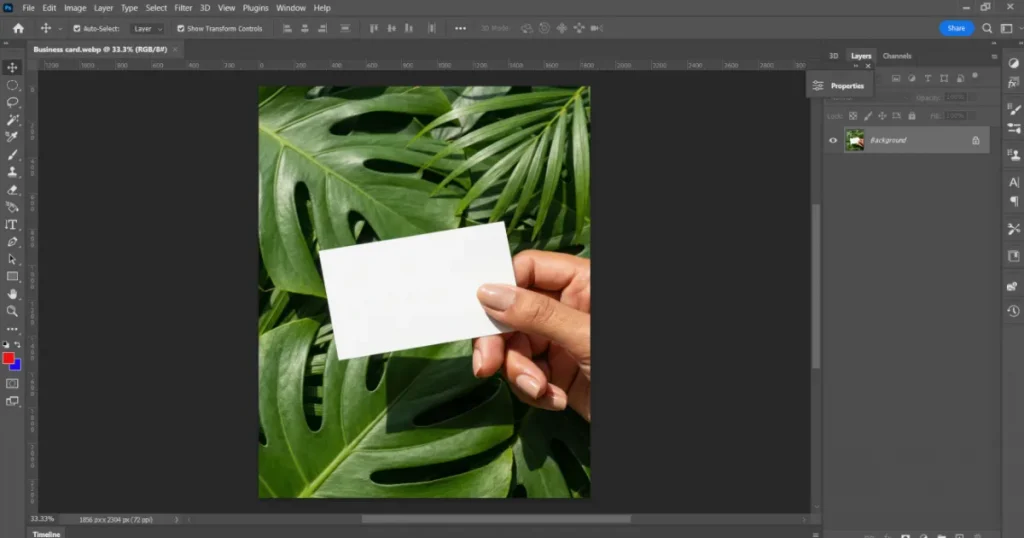
Task: Open the Adjustments panel icon
Action: [x=1014, y=63]
